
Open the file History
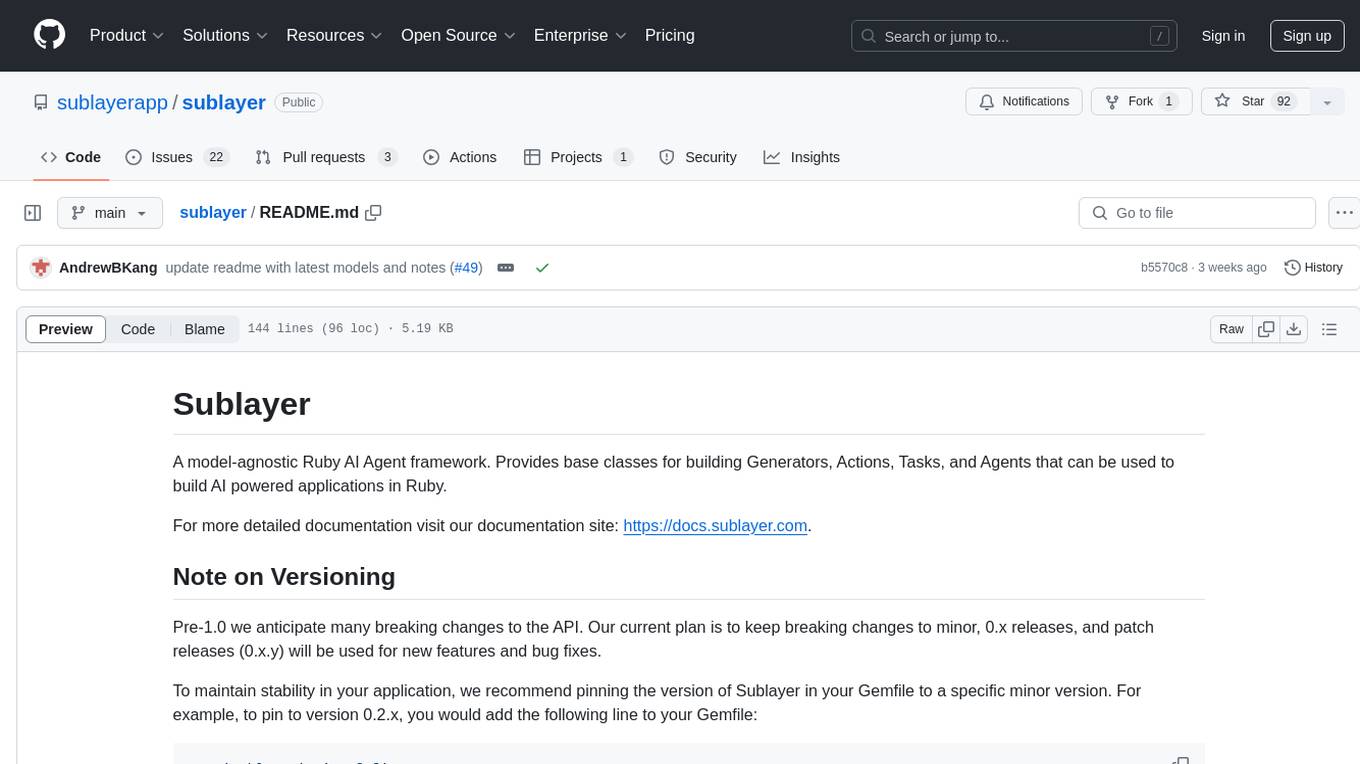click(x=1313, y=268)
